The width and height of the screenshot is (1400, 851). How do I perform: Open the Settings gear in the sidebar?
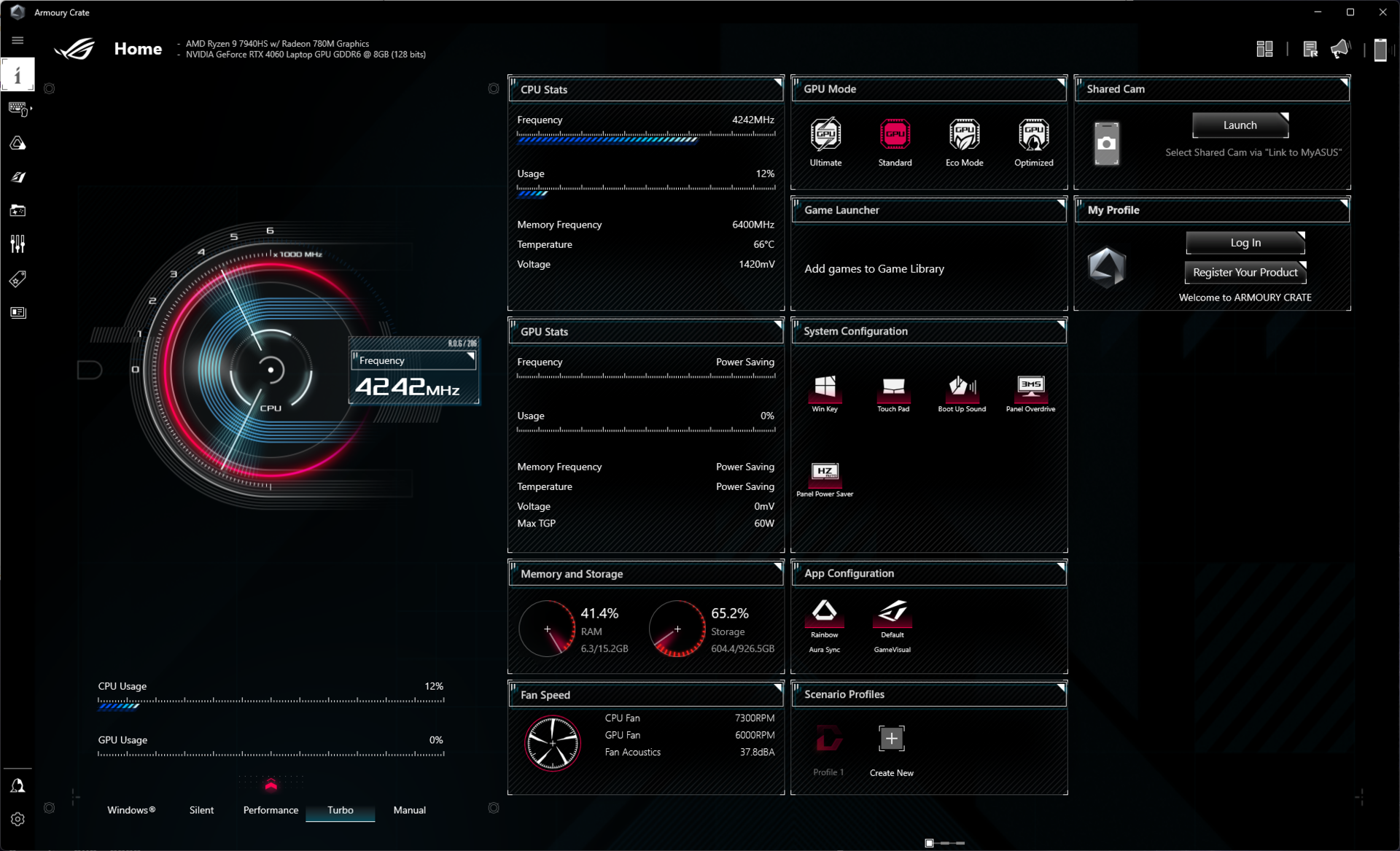[x=17, y=819]
